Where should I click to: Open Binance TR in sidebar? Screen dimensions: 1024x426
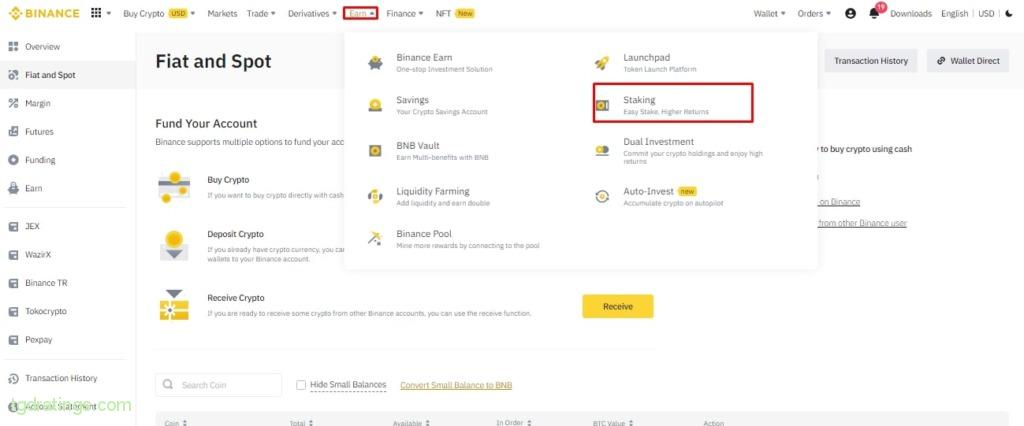point(37,283)
